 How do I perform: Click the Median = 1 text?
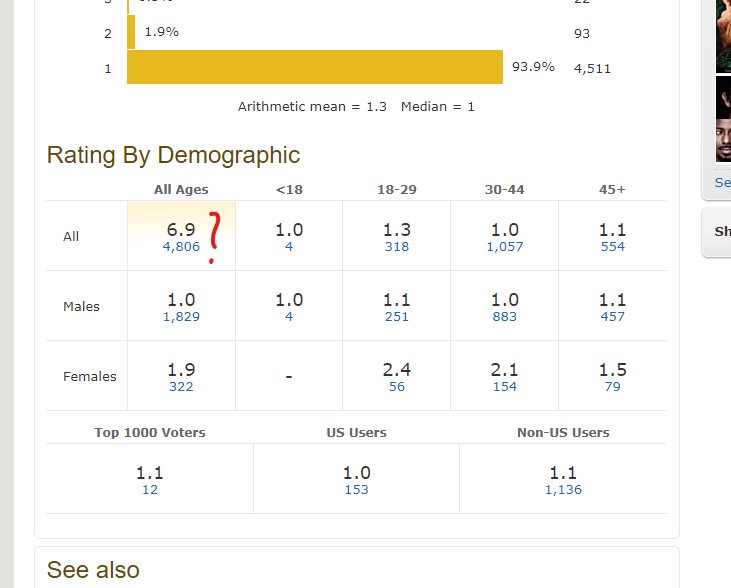(438, 107)
